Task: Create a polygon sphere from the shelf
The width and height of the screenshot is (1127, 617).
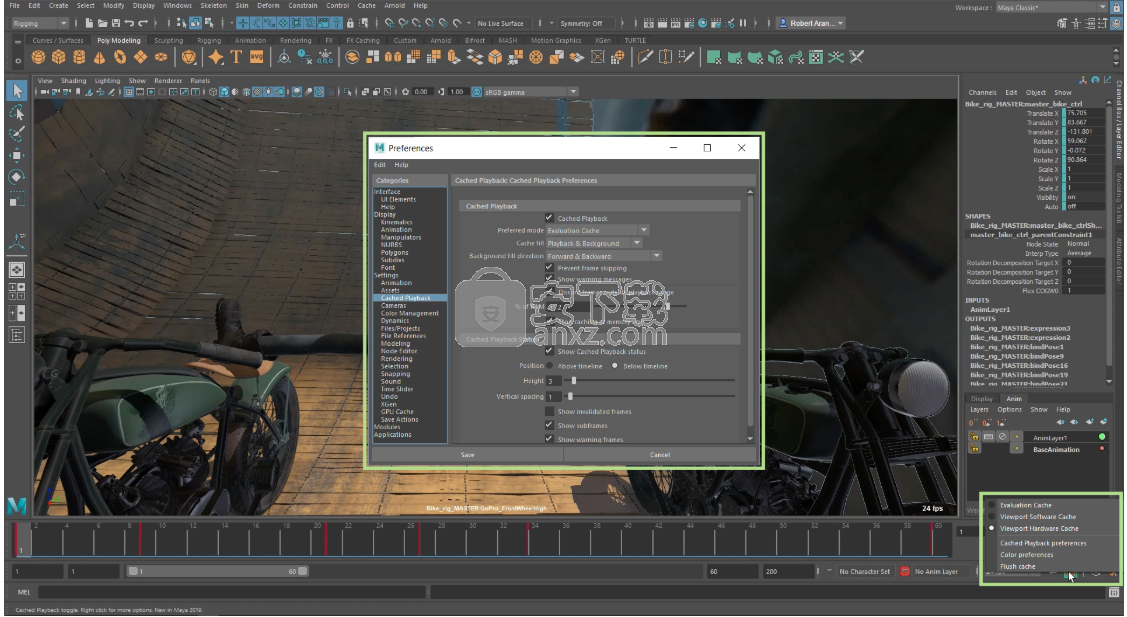Action: [38, 58]
